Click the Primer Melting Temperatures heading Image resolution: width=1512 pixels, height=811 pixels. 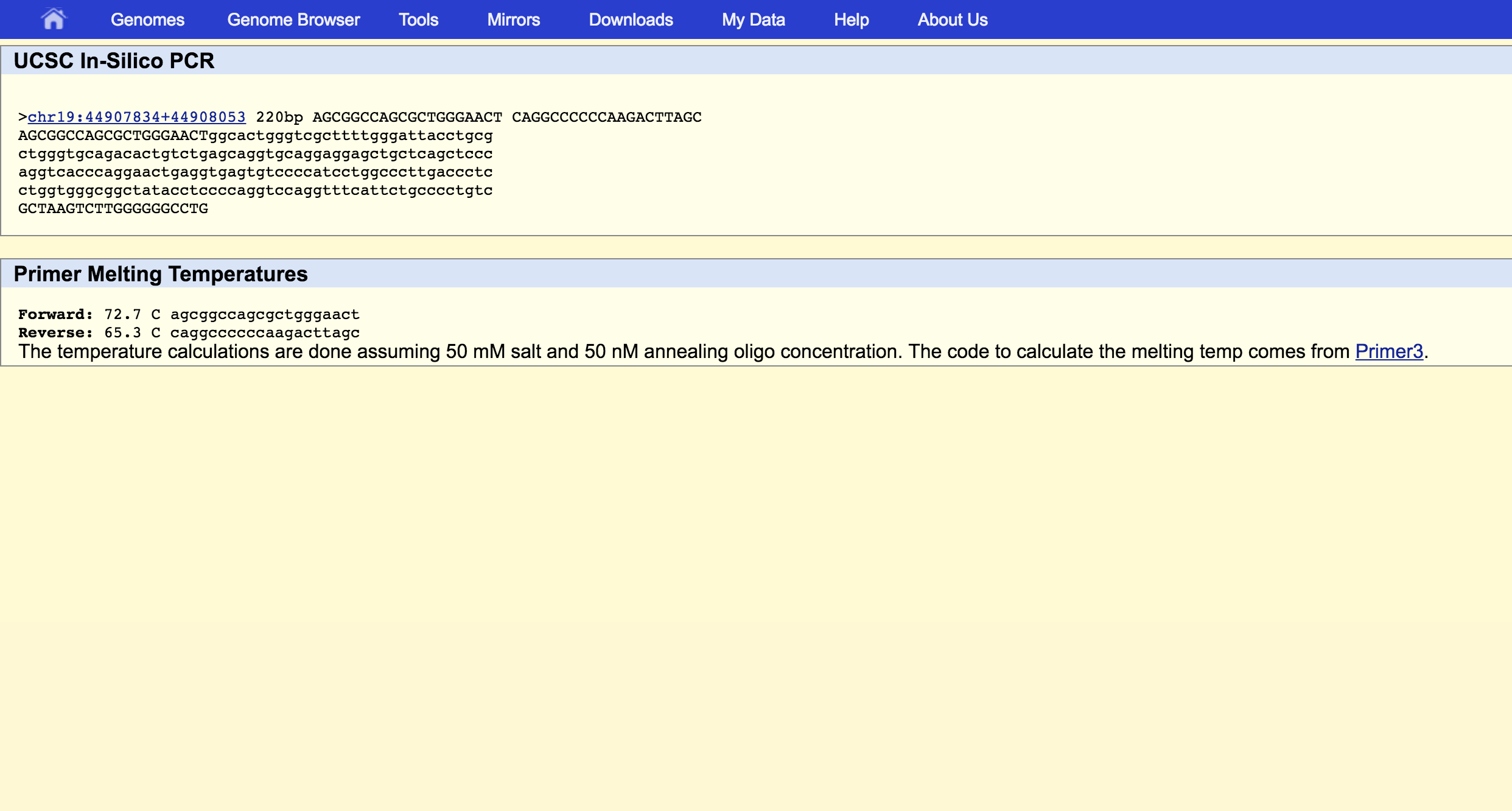[161, 274]
